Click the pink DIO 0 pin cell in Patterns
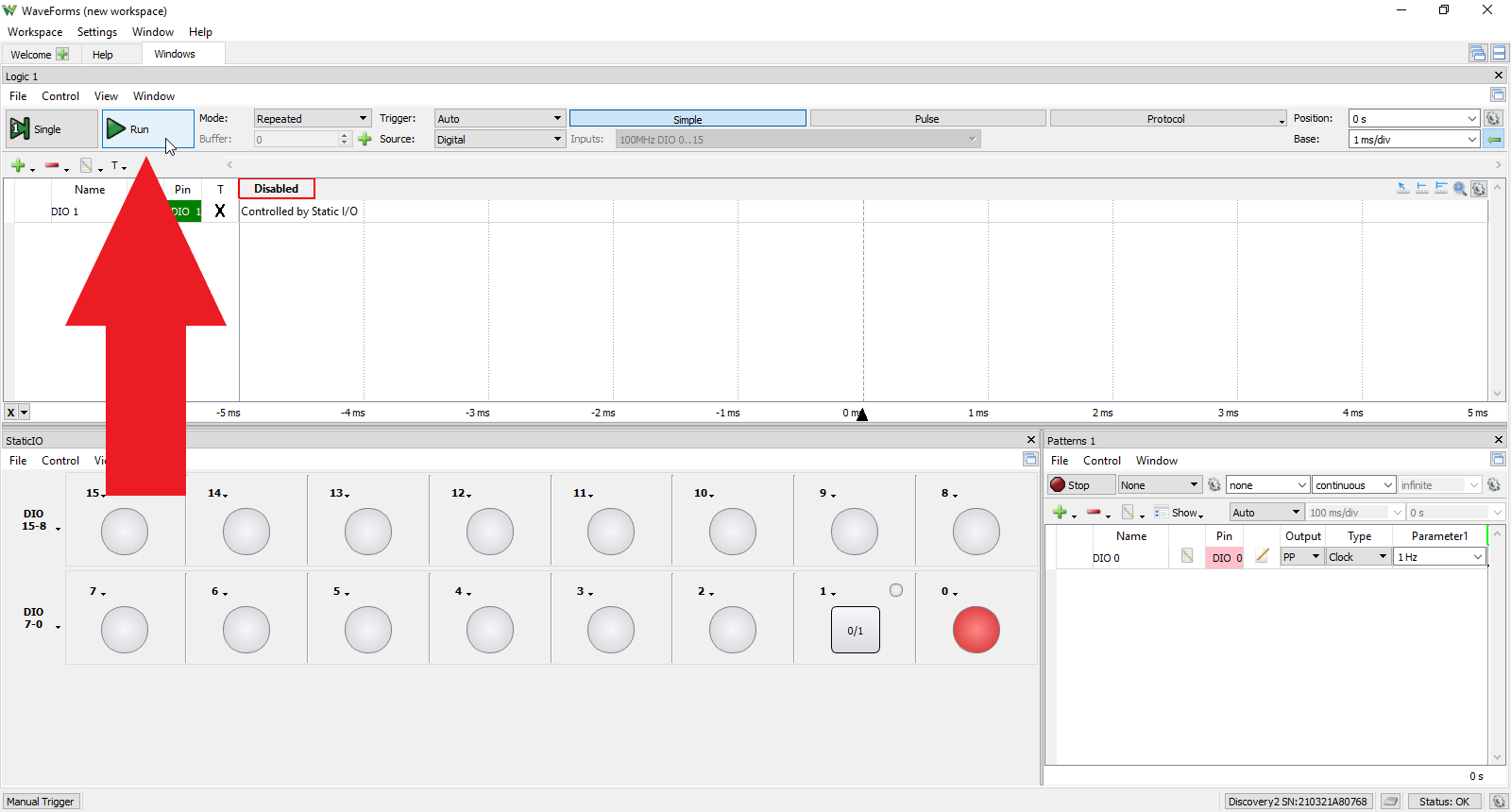Screen dimensions: 1511x812 pos(1225,558)
